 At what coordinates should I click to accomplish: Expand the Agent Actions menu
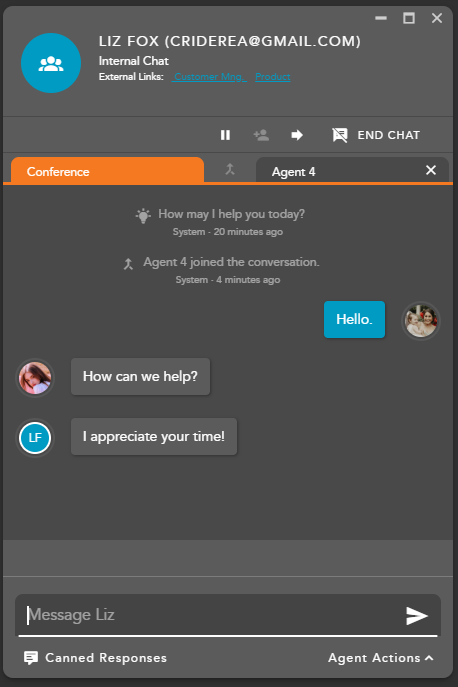tap(381, 658)
